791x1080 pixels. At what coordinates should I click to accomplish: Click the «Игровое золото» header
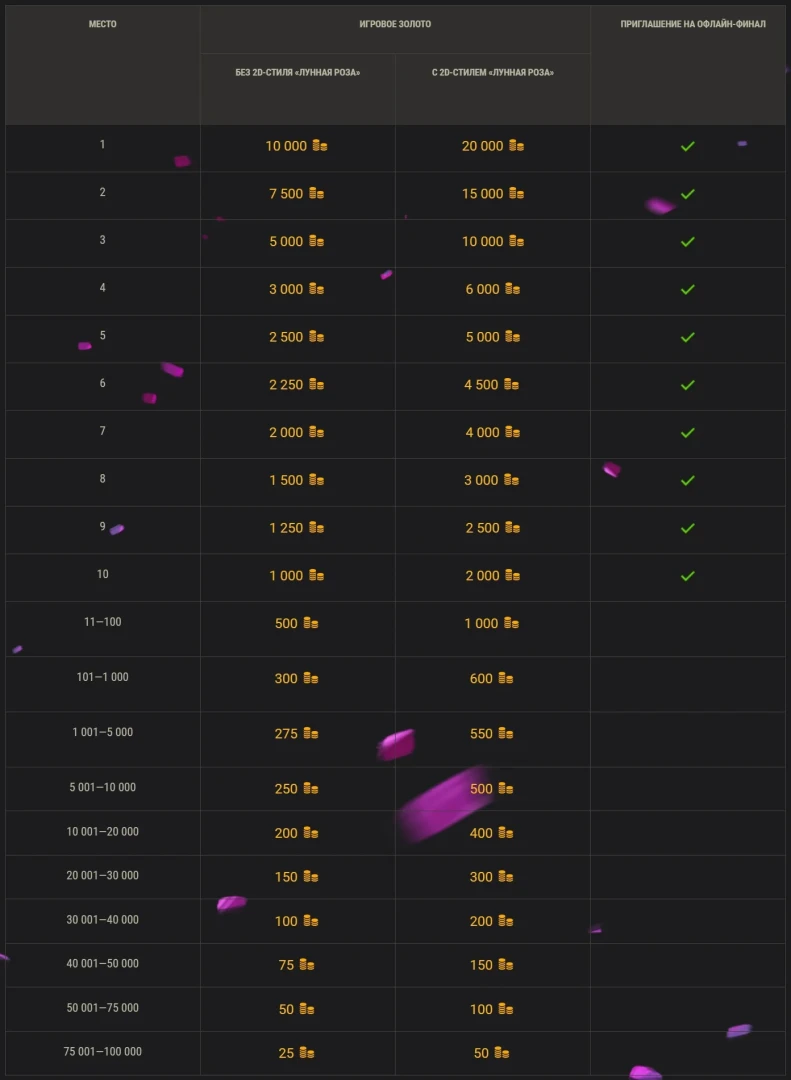[x=395, y=25]
